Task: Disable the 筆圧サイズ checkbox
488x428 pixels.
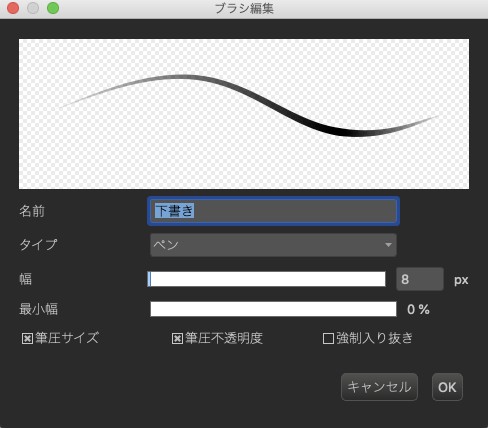Action: 27,338
